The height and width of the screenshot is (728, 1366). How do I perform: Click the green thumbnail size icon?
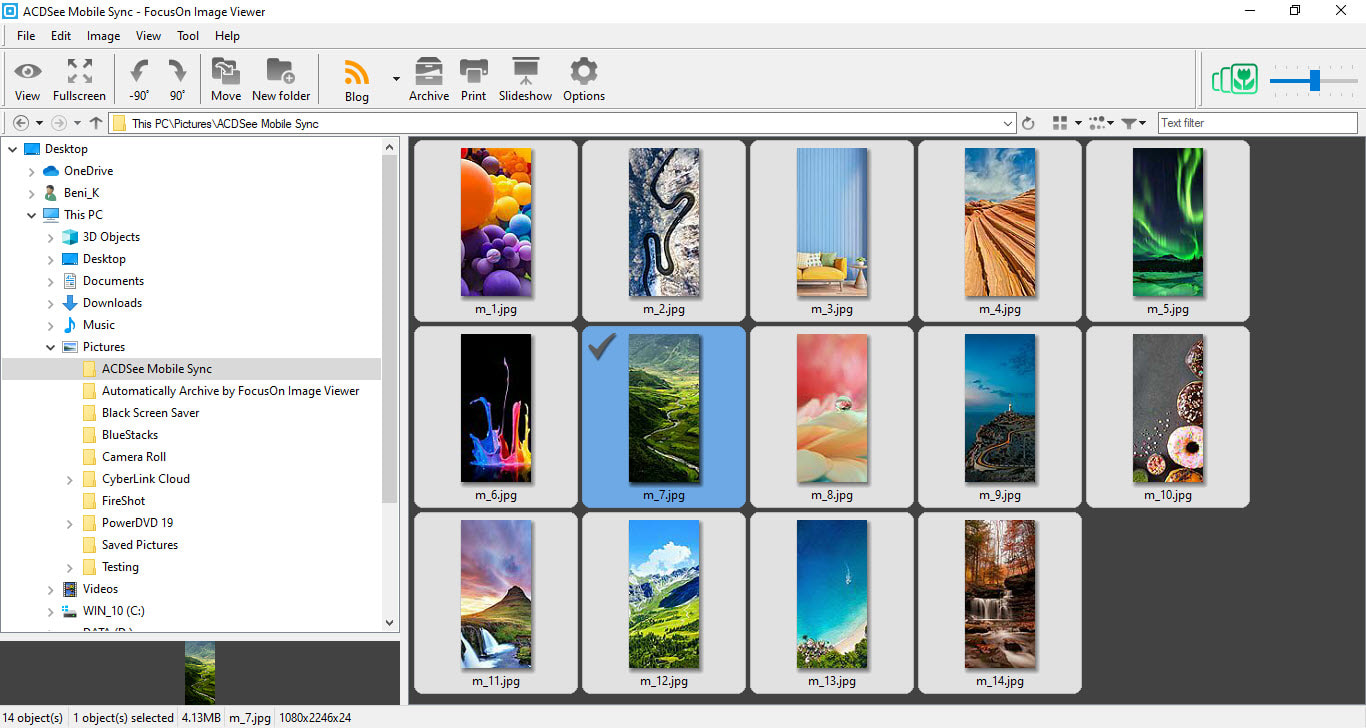pos(1235,79)
